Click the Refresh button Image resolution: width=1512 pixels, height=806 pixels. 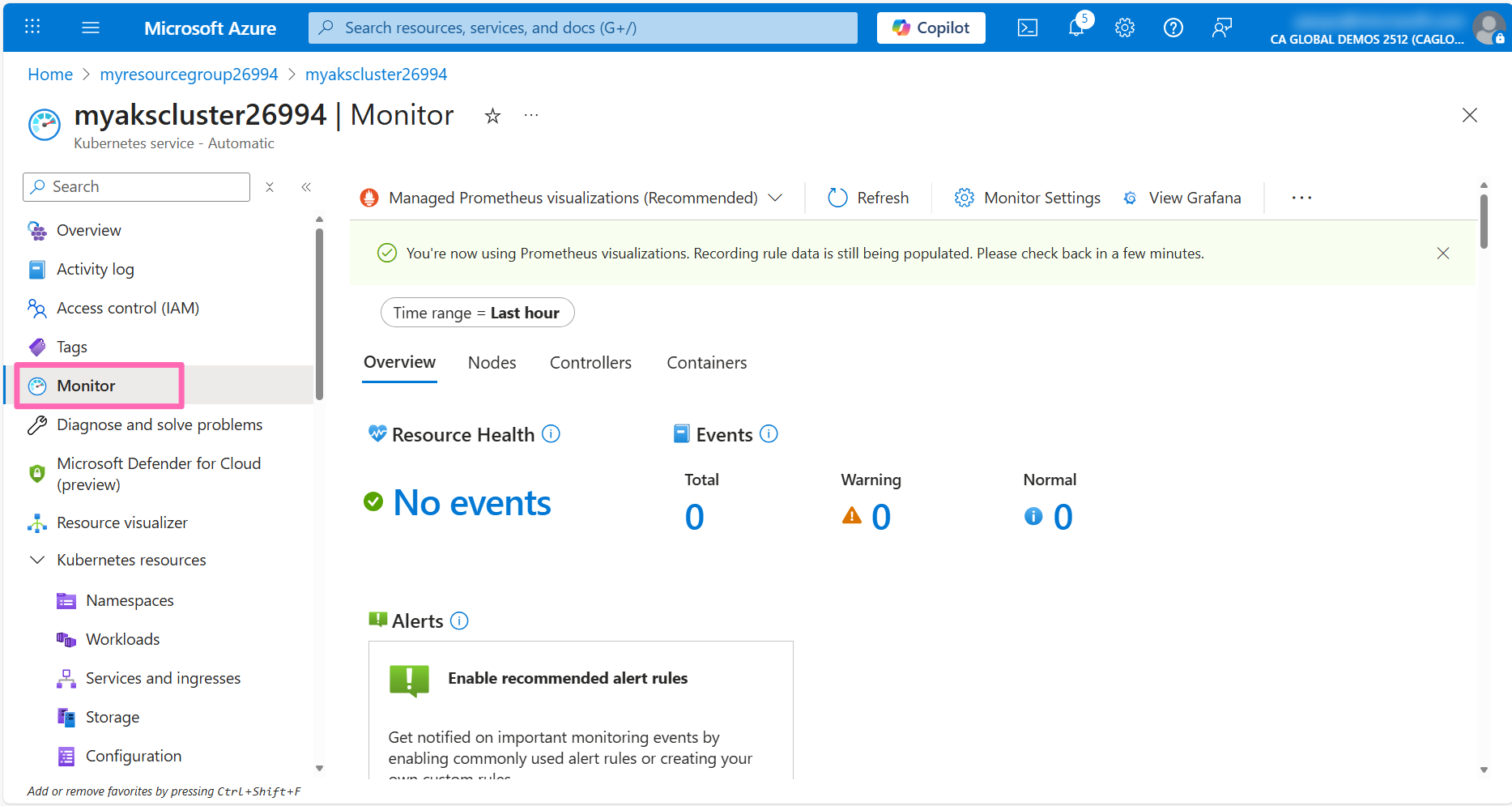point(868,197)
